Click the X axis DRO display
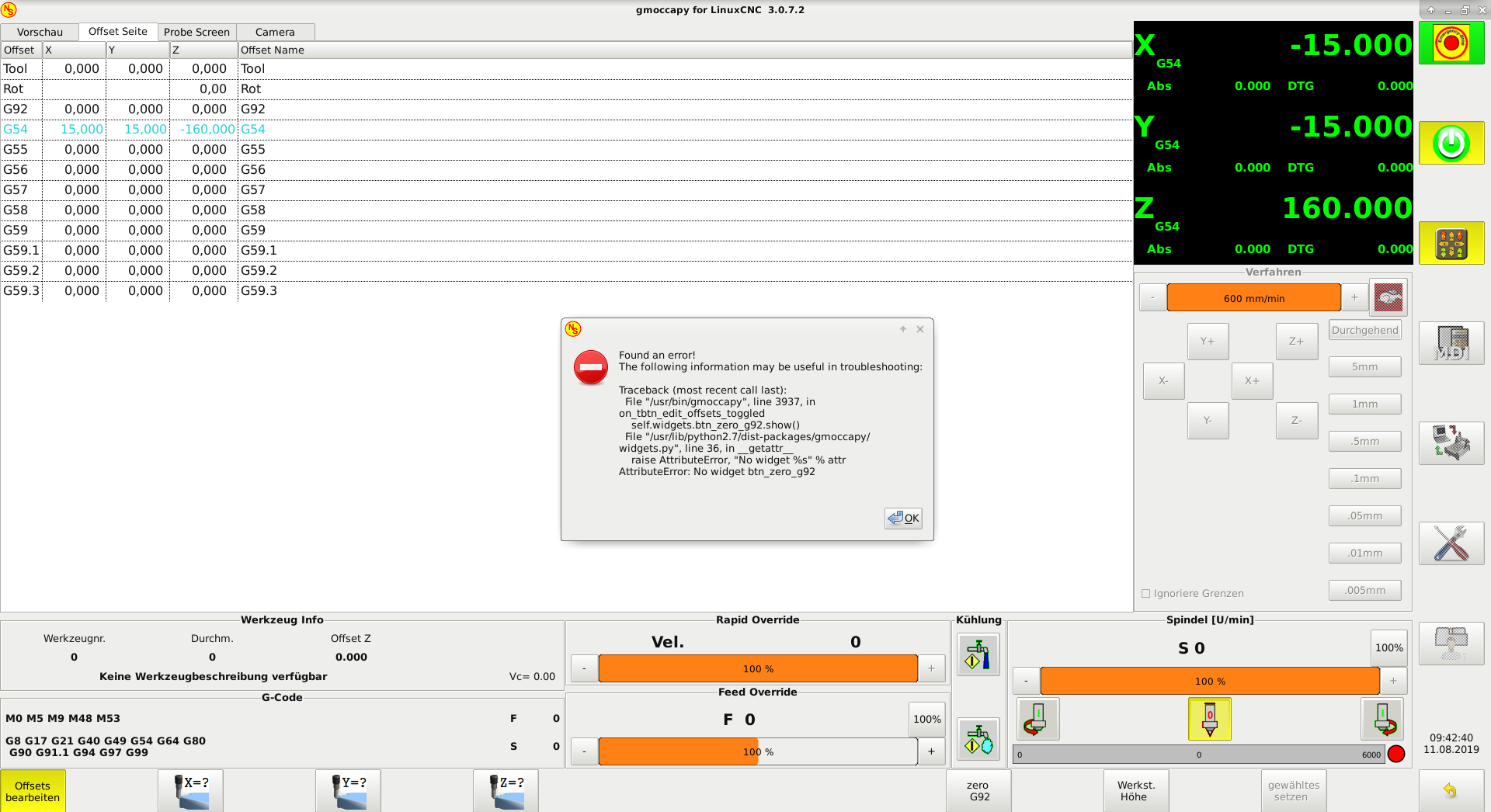1491x812 pixels. tap(1273, 61)
